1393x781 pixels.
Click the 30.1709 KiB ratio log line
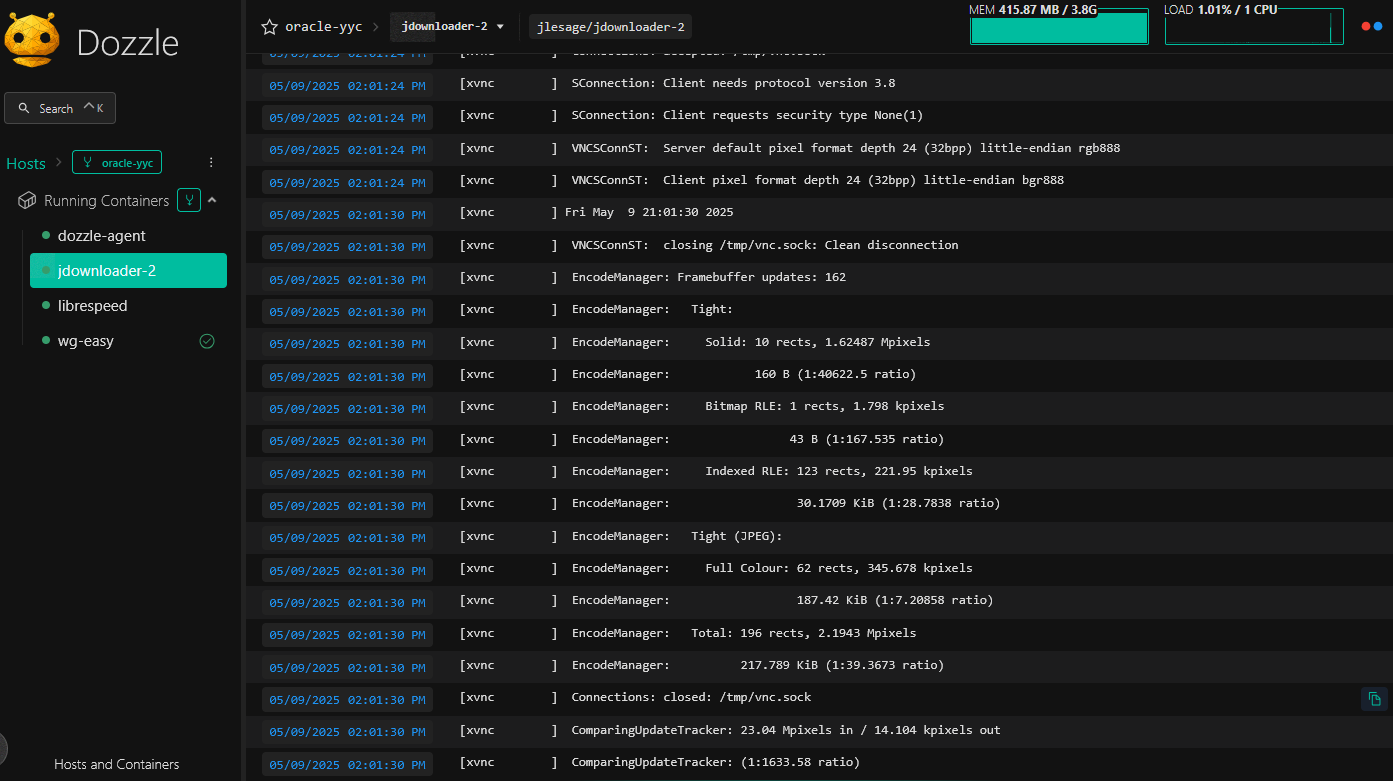(x=819, y=503)
